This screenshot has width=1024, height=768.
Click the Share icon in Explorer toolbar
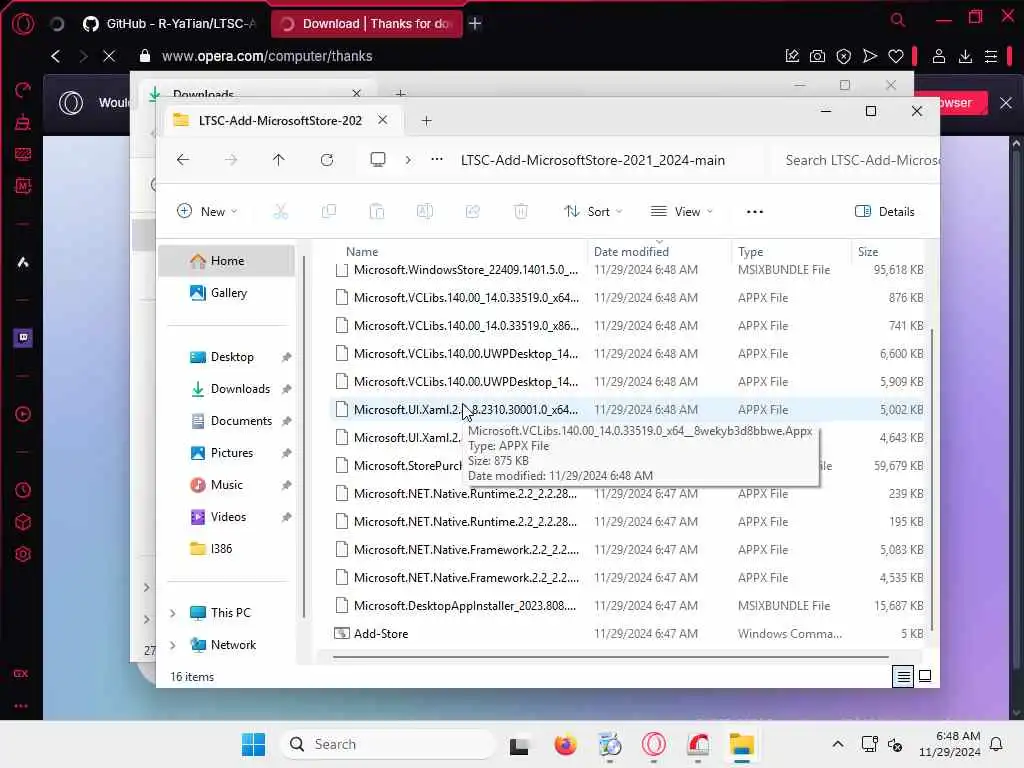[473, 212]
